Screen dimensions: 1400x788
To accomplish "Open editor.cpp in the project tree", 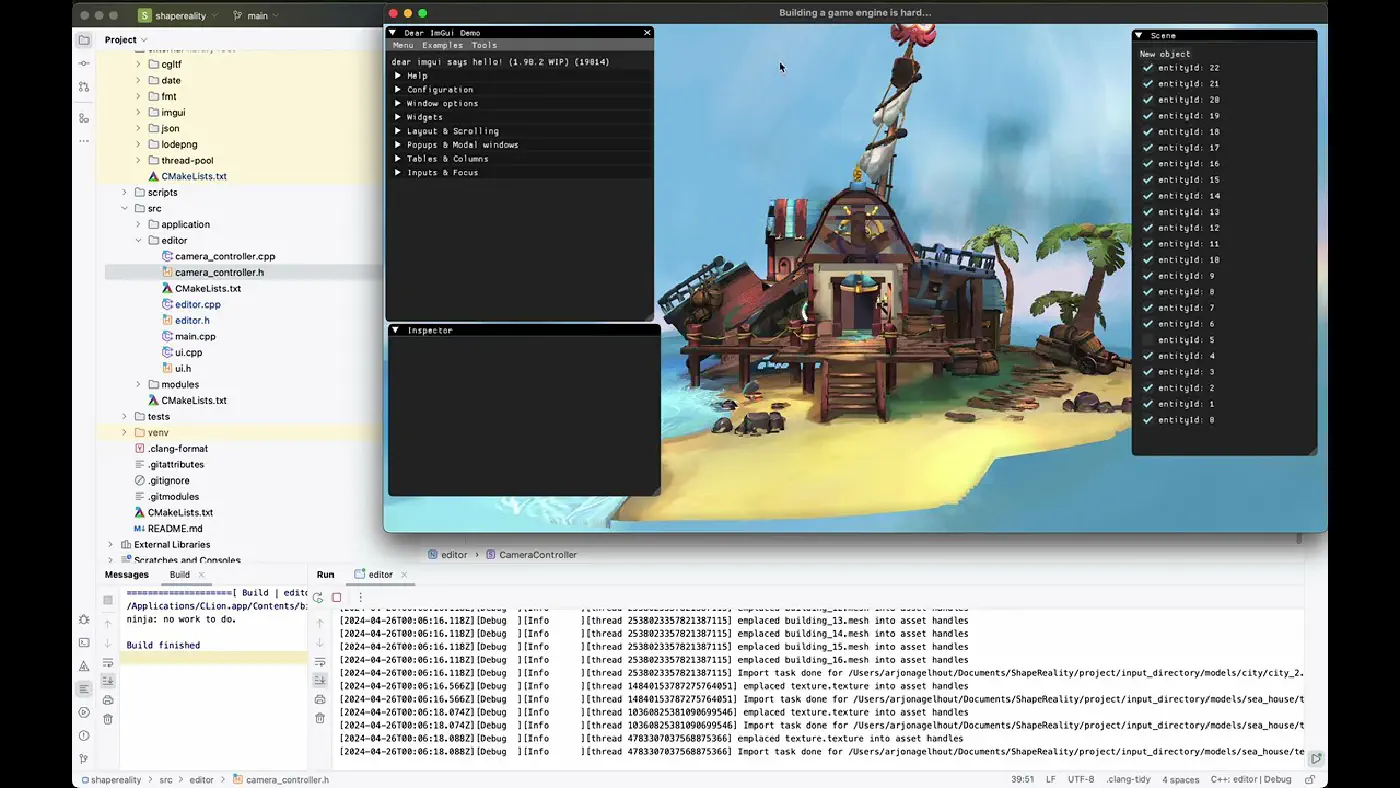I will click(x=197, y=304).
